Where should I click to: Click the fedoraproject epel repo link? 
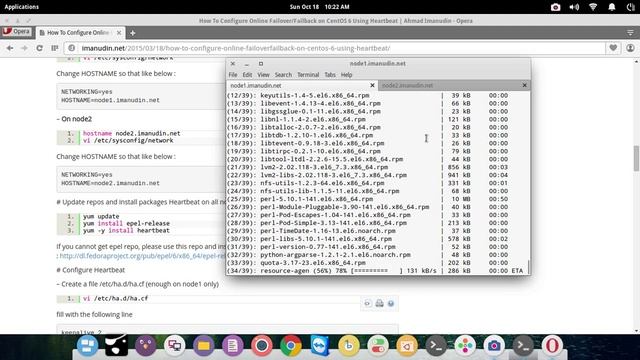click(142, 256)
